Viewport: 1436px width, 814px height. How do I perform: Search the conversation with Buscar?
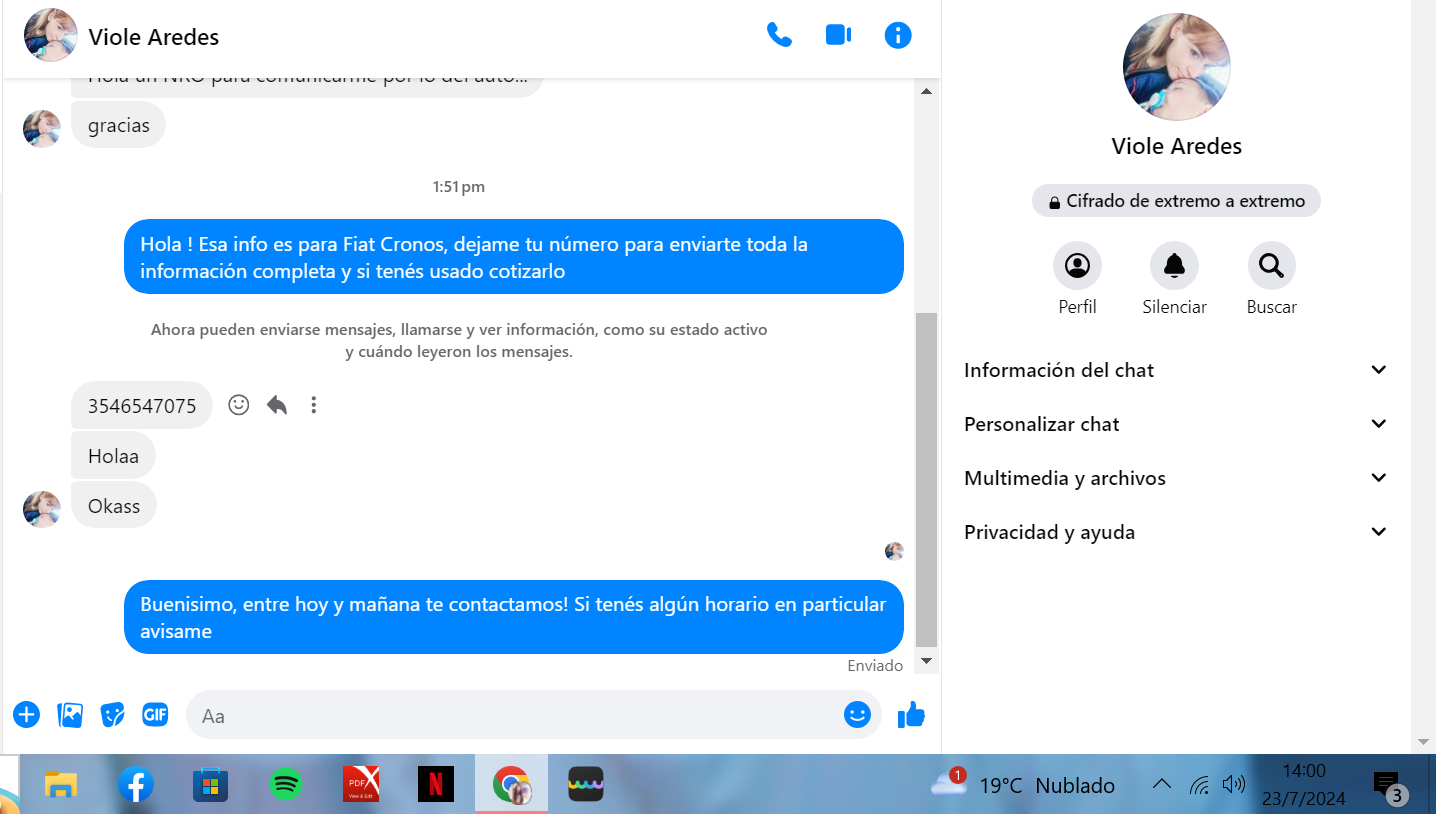click(x=1271, y=266)
